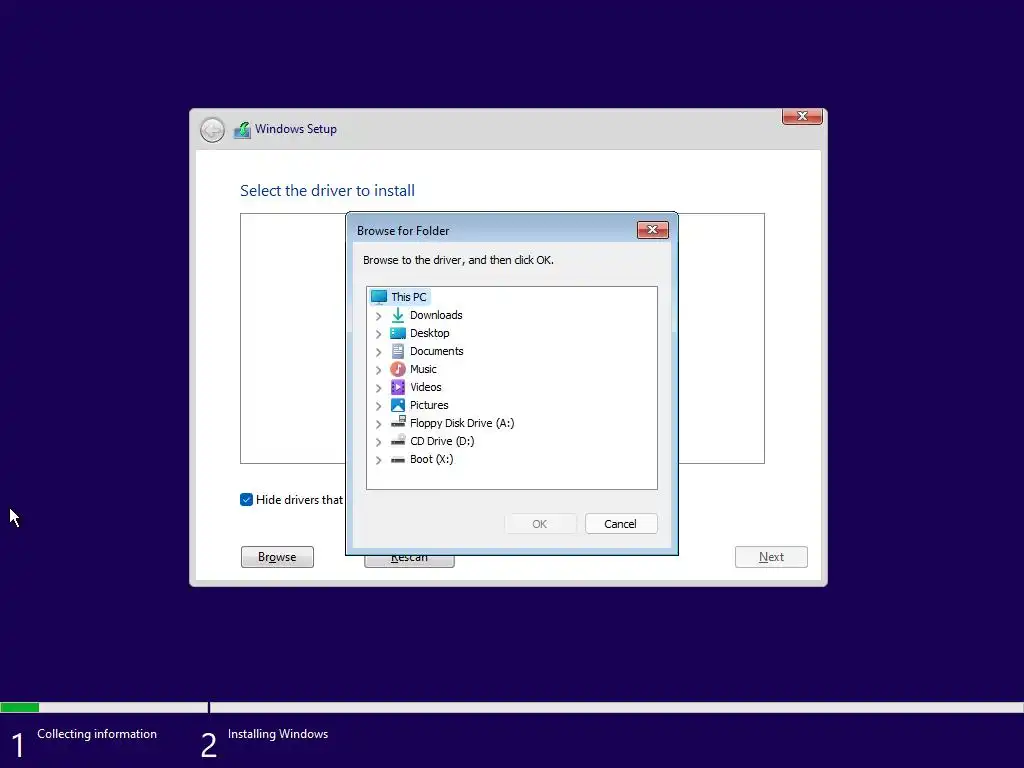Image resolution: width=1024 pixels, height=768 pixels.
Task: Click the Downloads arrow icon
Action: coord(398,315)
